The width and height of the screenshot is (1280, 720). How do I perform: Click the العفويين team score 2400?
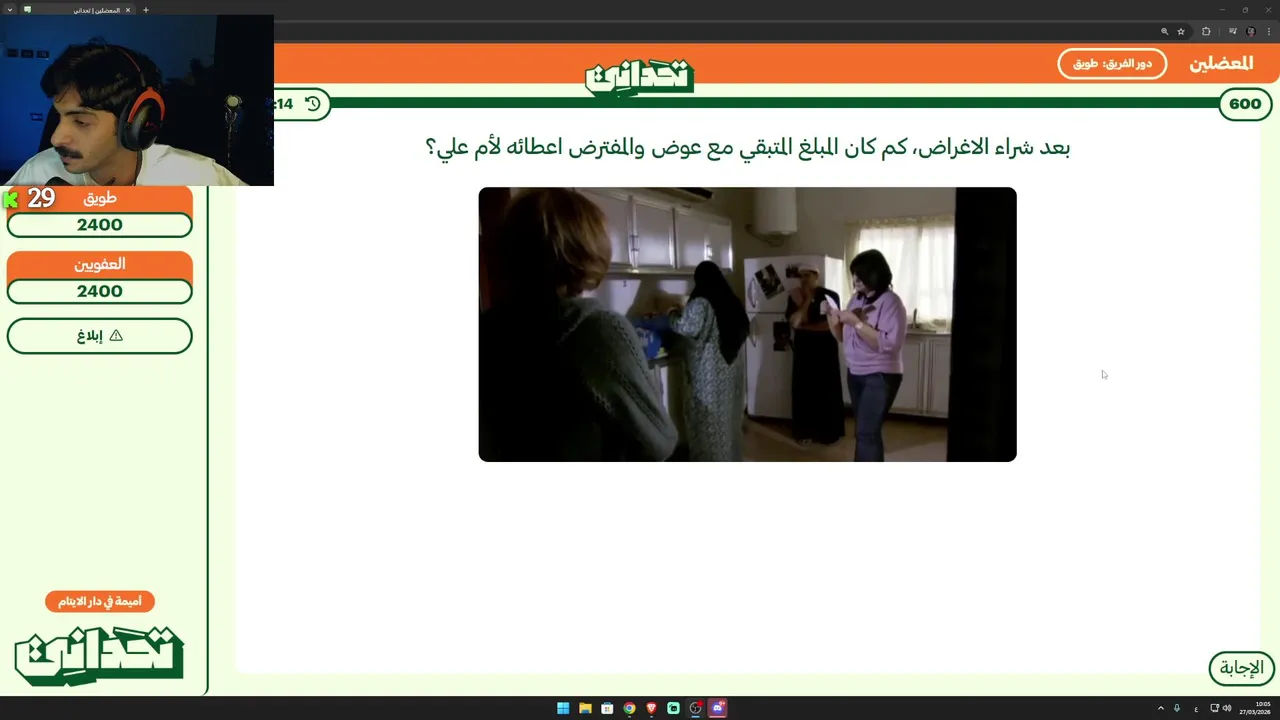click(99, 292)
